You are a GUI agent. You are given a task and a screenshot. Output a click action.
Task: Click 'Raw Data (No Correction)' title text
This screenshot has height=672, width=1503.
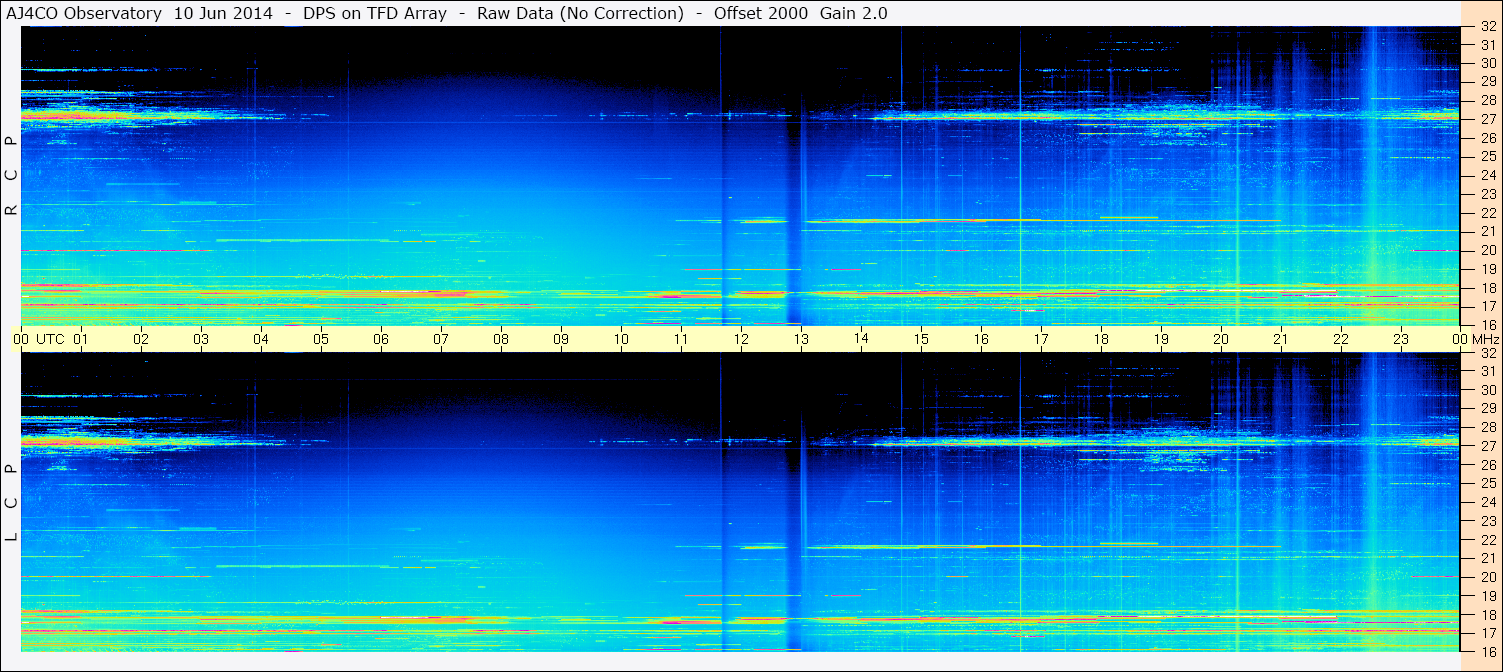click(580, 13)
